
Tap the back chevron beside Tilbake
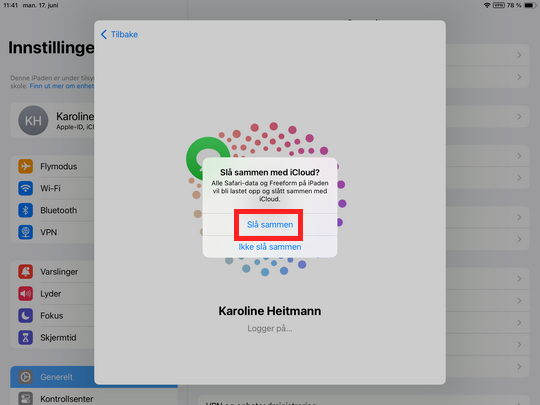click(104, 34)
